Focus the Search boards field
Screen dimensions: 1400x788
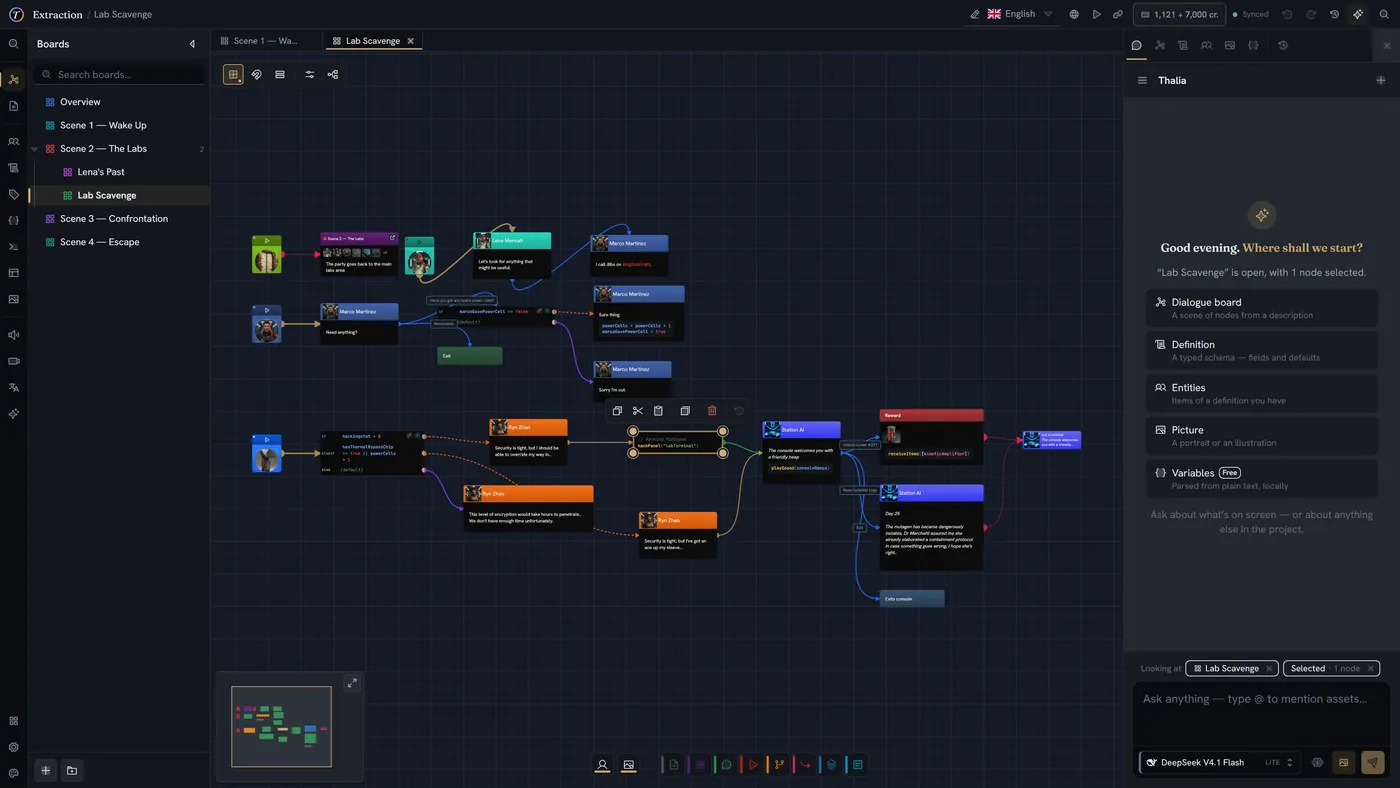(119, 74)
